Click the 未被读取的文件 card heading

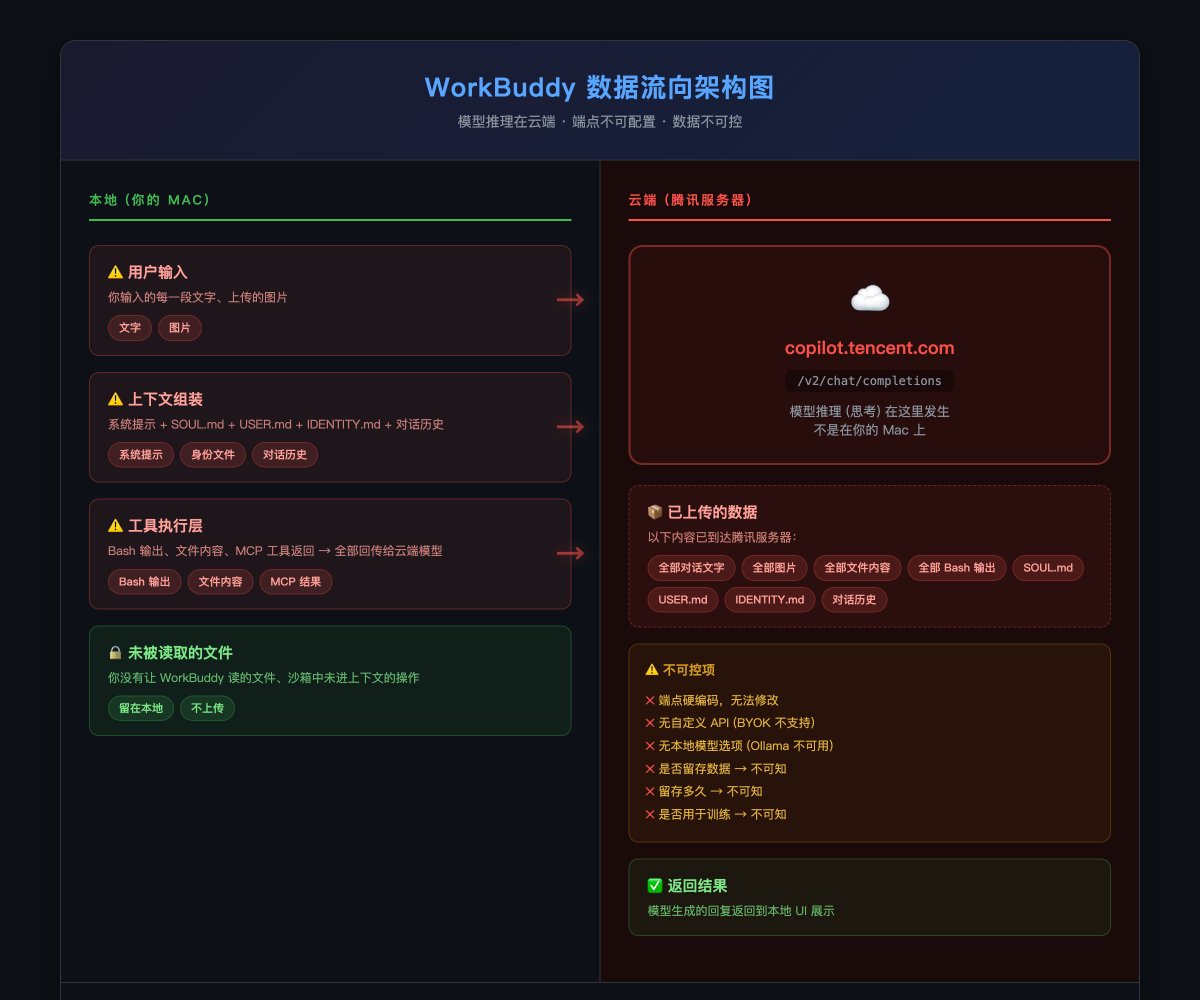coord(181,652)
